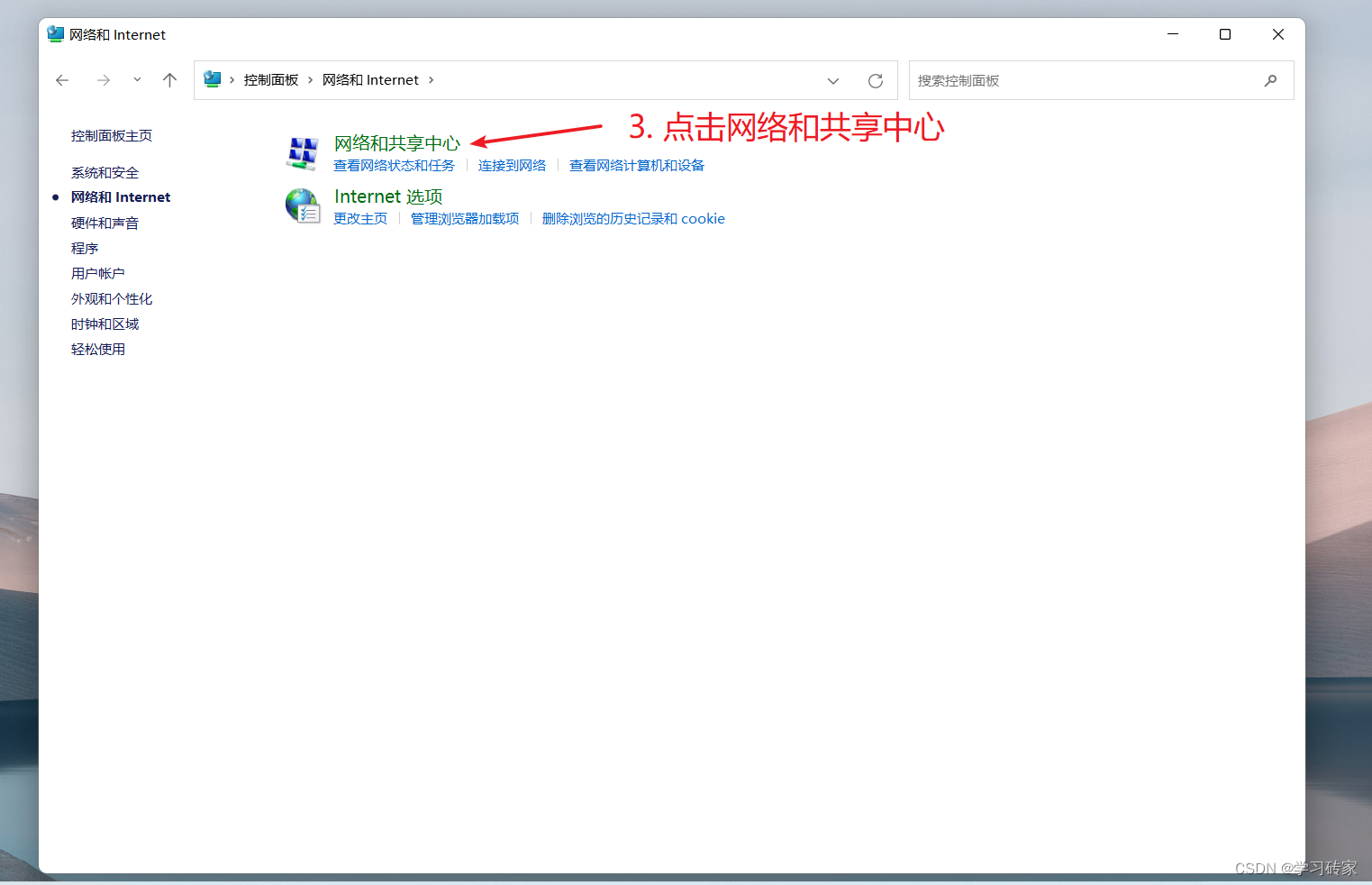
Task: Click 控制面板 breadcrumb in address bar
Action: coord(271,80)
